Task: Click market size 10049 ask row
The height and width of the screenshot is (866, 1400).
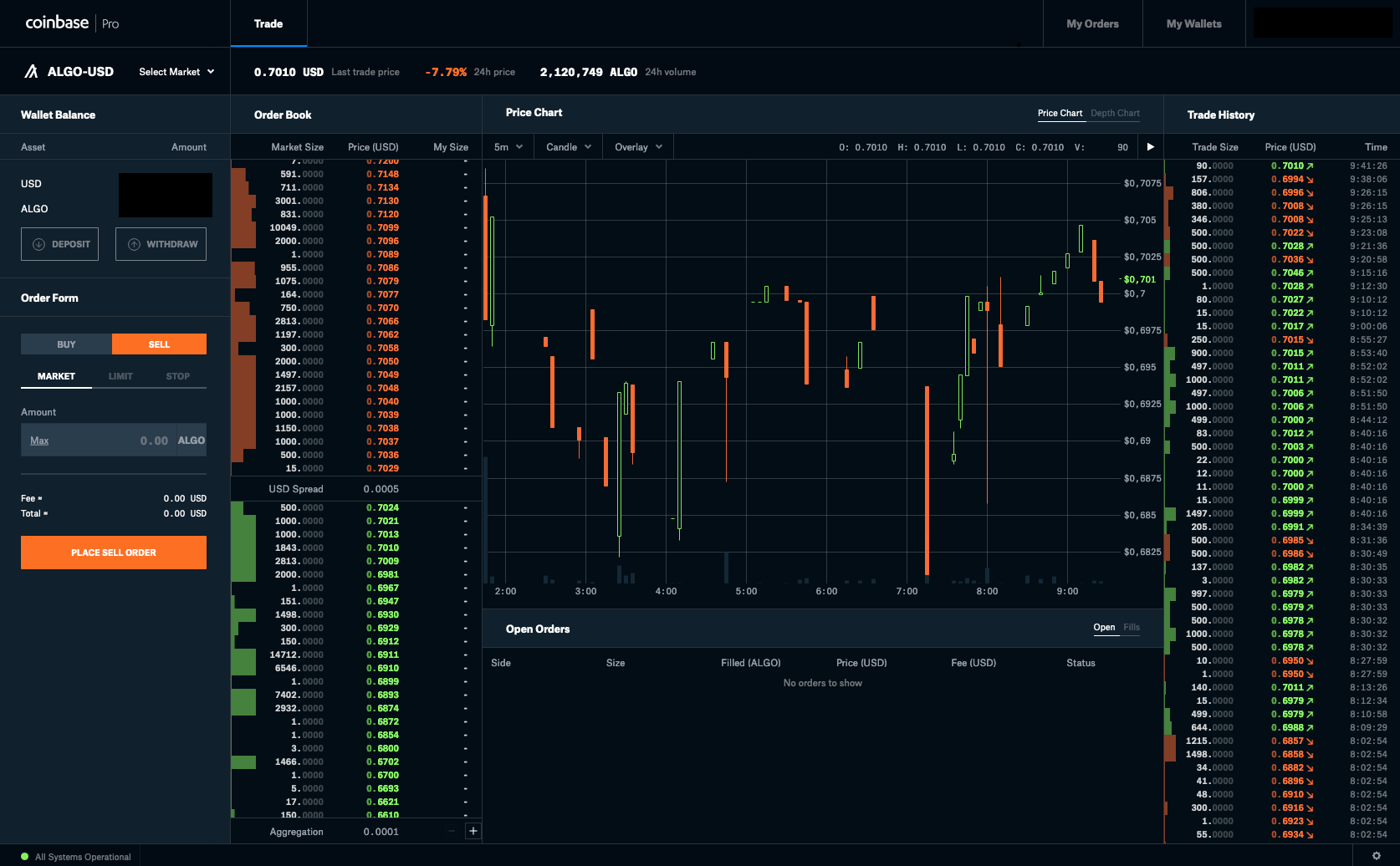Action: (296, 228)
